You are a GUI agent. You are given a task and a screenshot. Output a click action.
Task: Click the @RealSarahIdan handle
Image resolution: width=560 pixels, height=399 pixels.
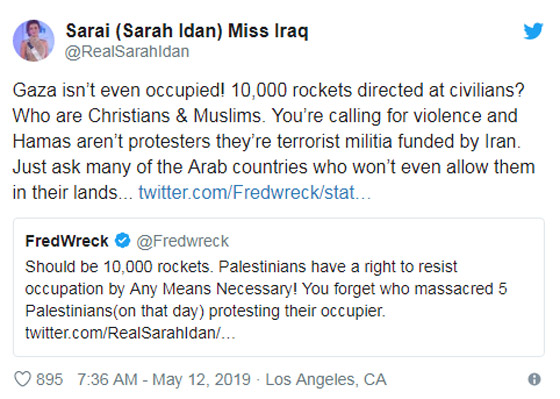tap(127, 51)
